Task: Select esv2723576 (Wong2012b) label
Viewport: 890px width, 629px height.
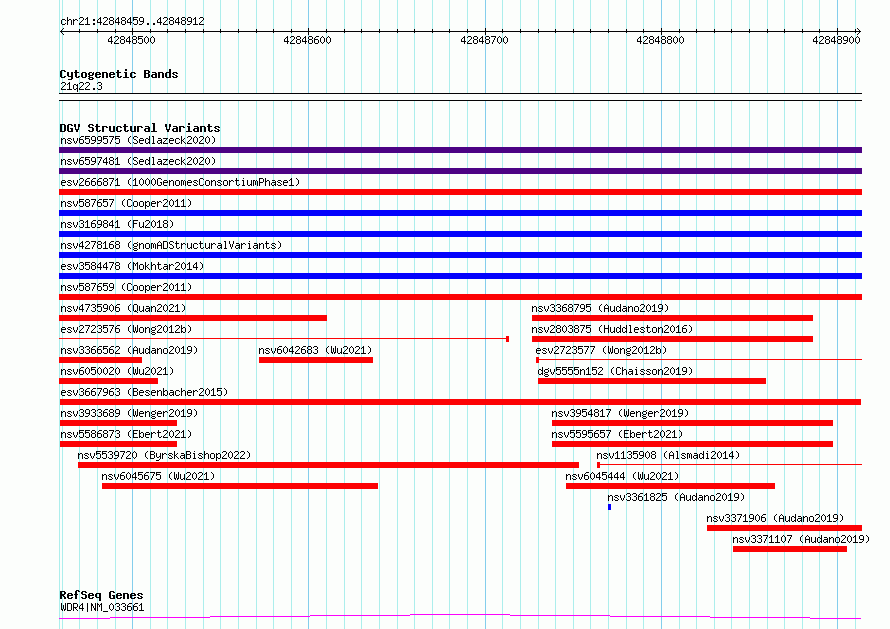Action: [x=126, y=329]
